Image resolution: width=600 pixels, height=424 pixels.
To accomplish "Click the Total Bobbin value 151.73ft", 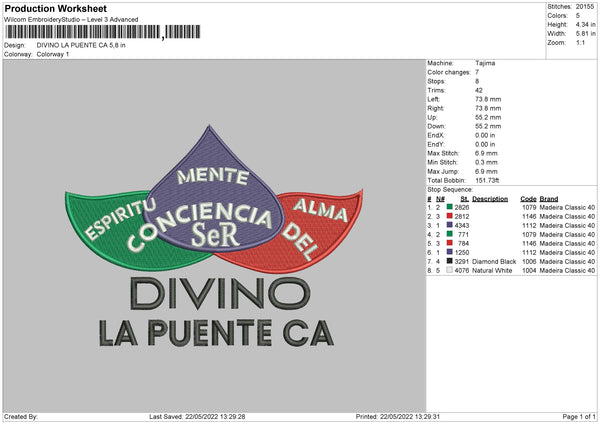I will pyautogui.click(x=487, y=180).
